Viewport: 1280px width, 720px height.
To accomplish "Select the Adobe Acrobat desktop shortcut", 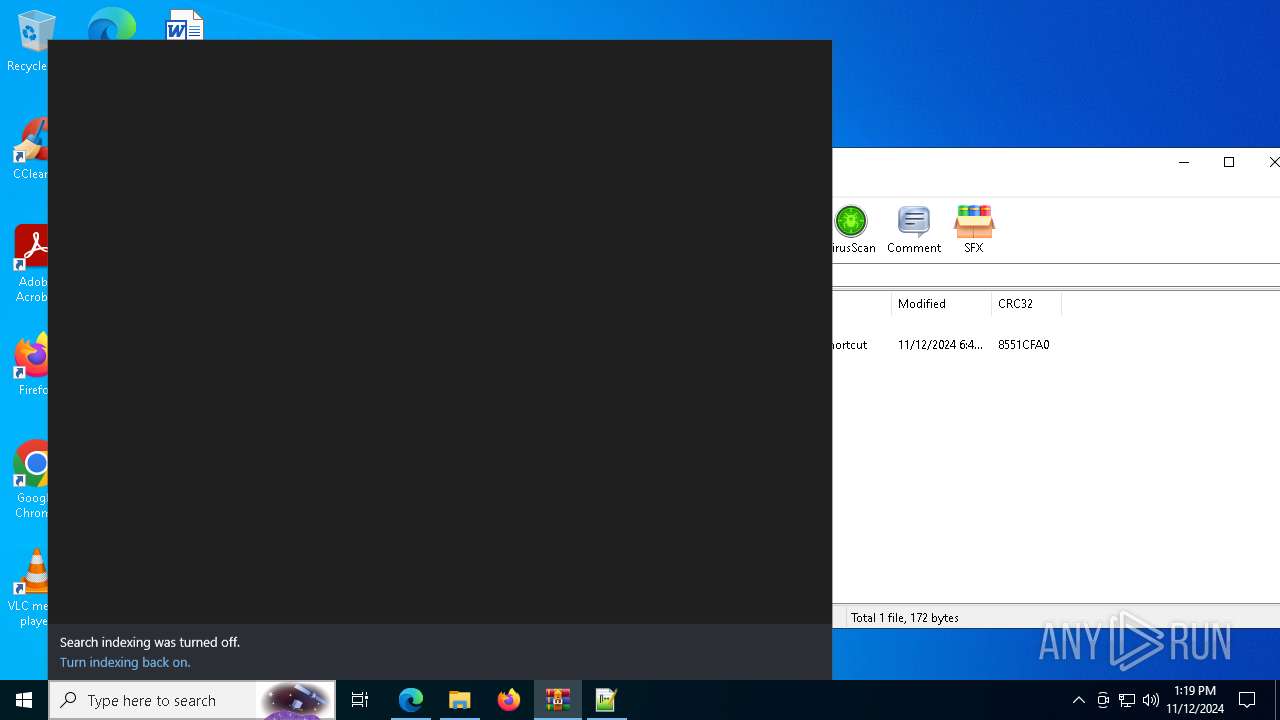I will (30, 264).
